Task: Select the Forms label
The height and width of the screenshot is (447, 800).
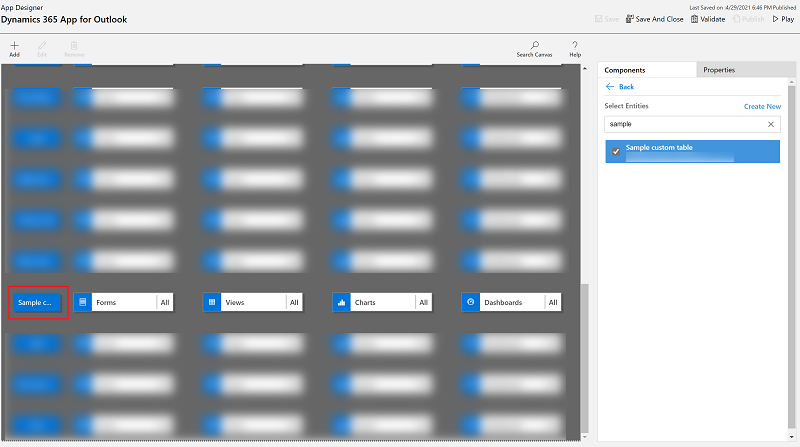Action: [106, 303]
